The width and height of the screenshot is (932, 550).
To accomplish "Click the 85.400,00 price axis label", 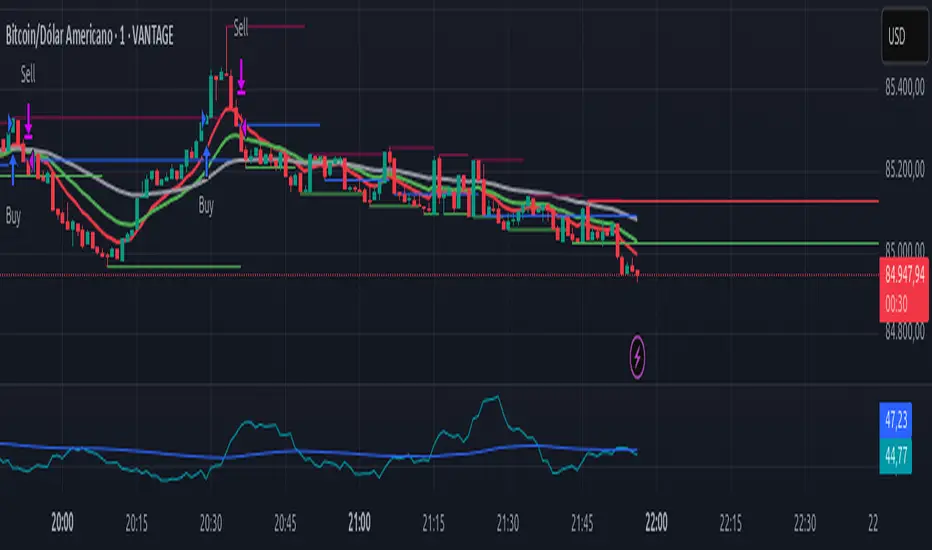I will tap(904, 88).
